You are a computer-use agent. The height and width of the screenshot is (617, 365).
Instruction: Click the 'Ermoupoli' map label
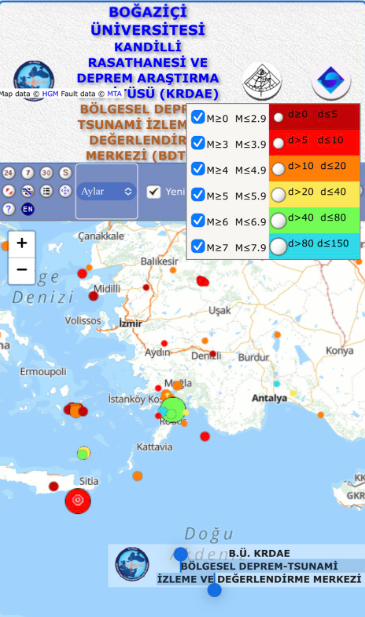coord(43,371)
